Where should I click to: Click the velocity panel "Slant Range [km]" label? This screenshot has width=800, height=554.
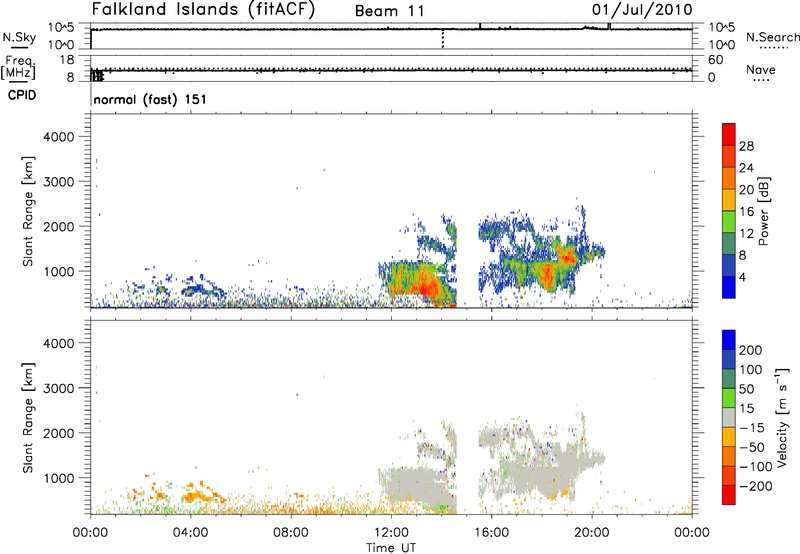click(x=28, y=418)
